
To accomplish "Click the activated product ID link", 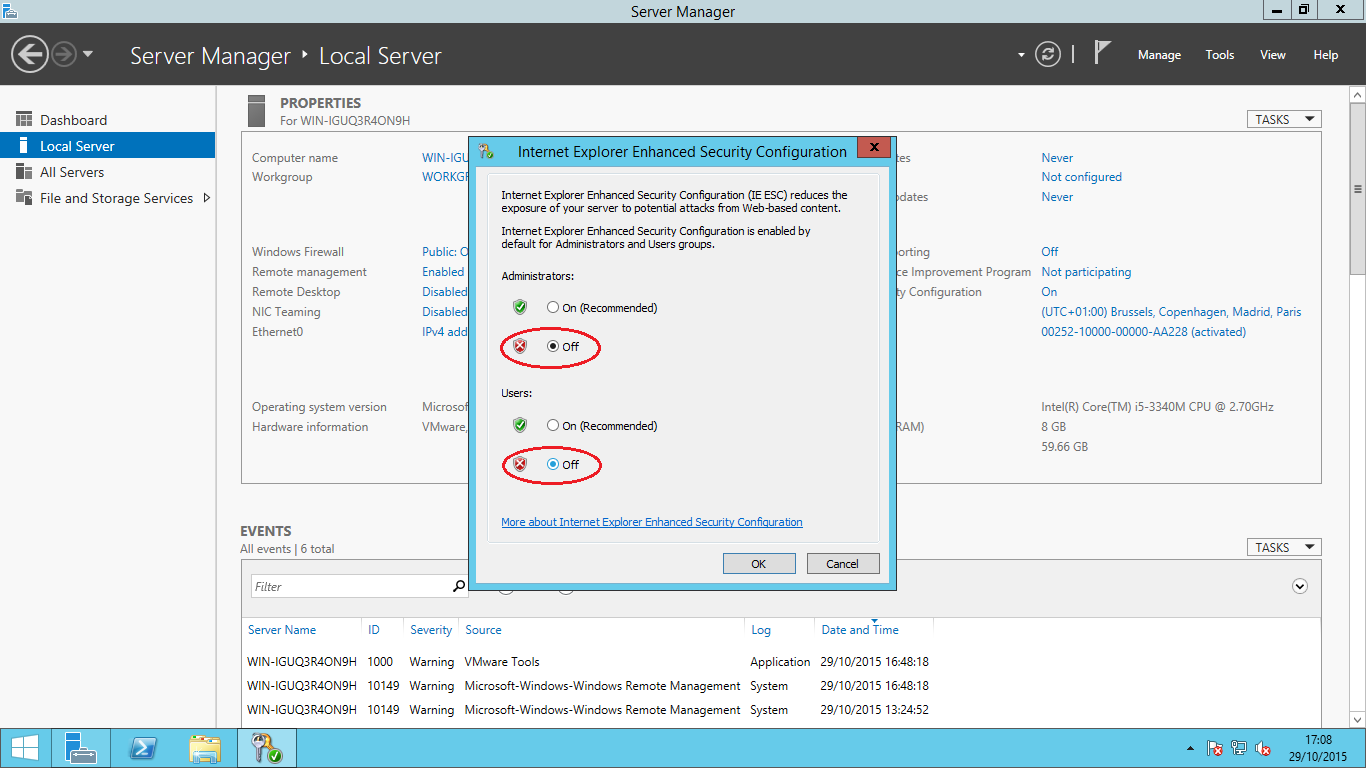I will (1143, 332).
